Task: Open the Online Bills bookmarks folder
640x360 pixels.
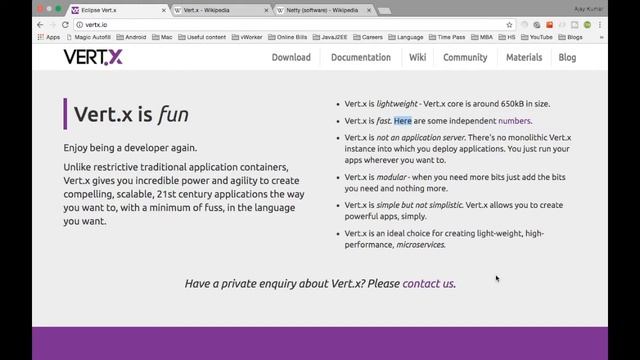Action: 288,37
